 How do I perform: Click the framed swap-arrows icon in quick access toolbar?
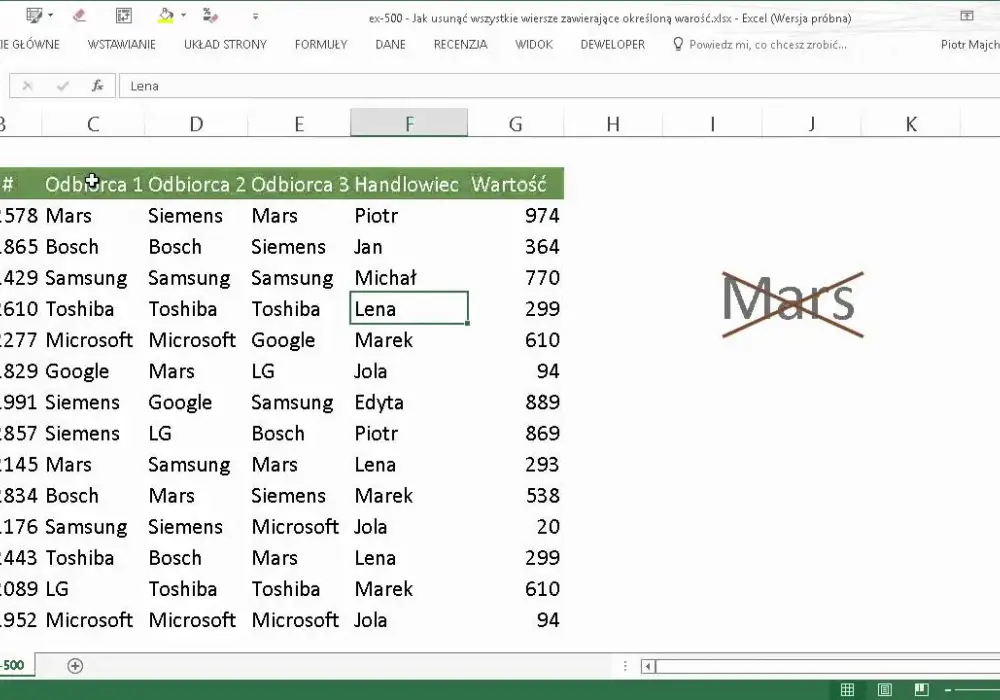124,15
